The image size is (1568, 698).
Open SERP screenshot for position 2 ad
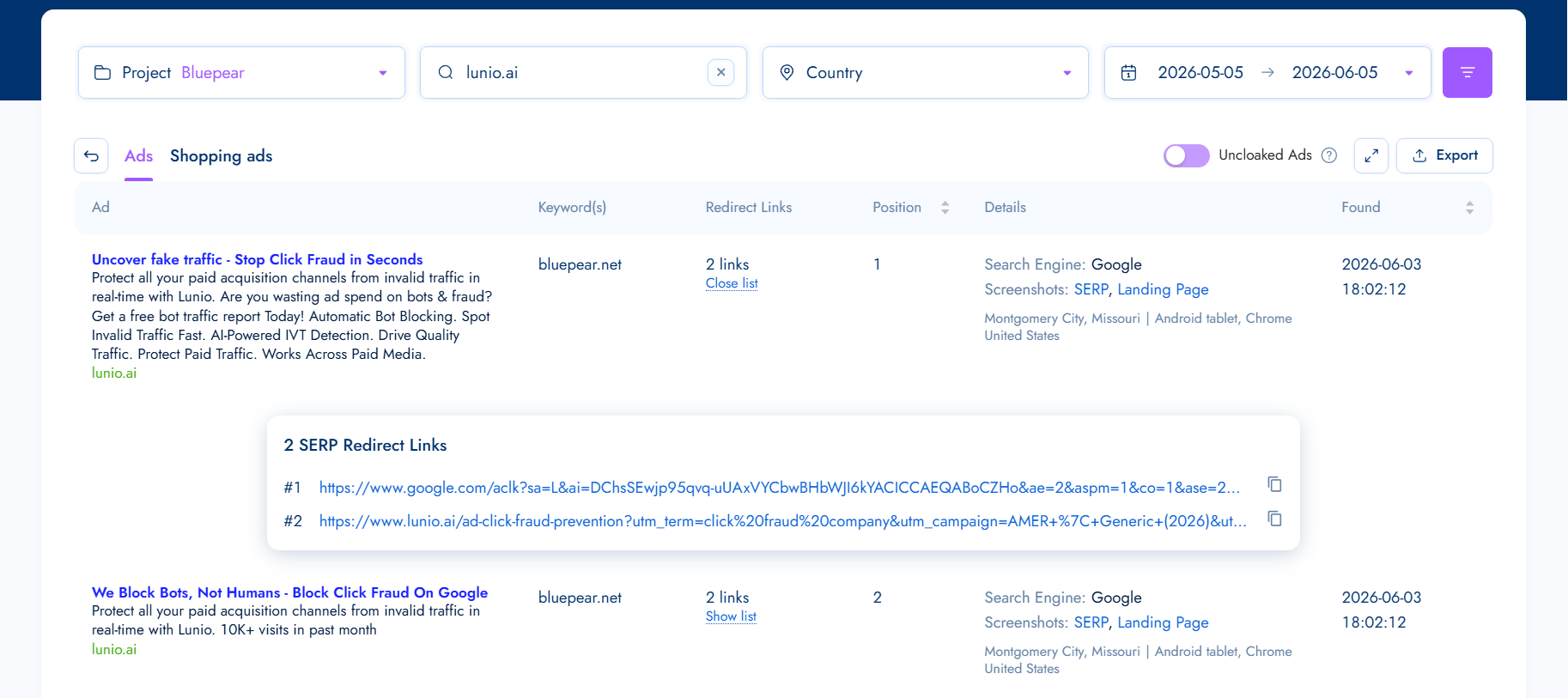tap(1091, 622)
